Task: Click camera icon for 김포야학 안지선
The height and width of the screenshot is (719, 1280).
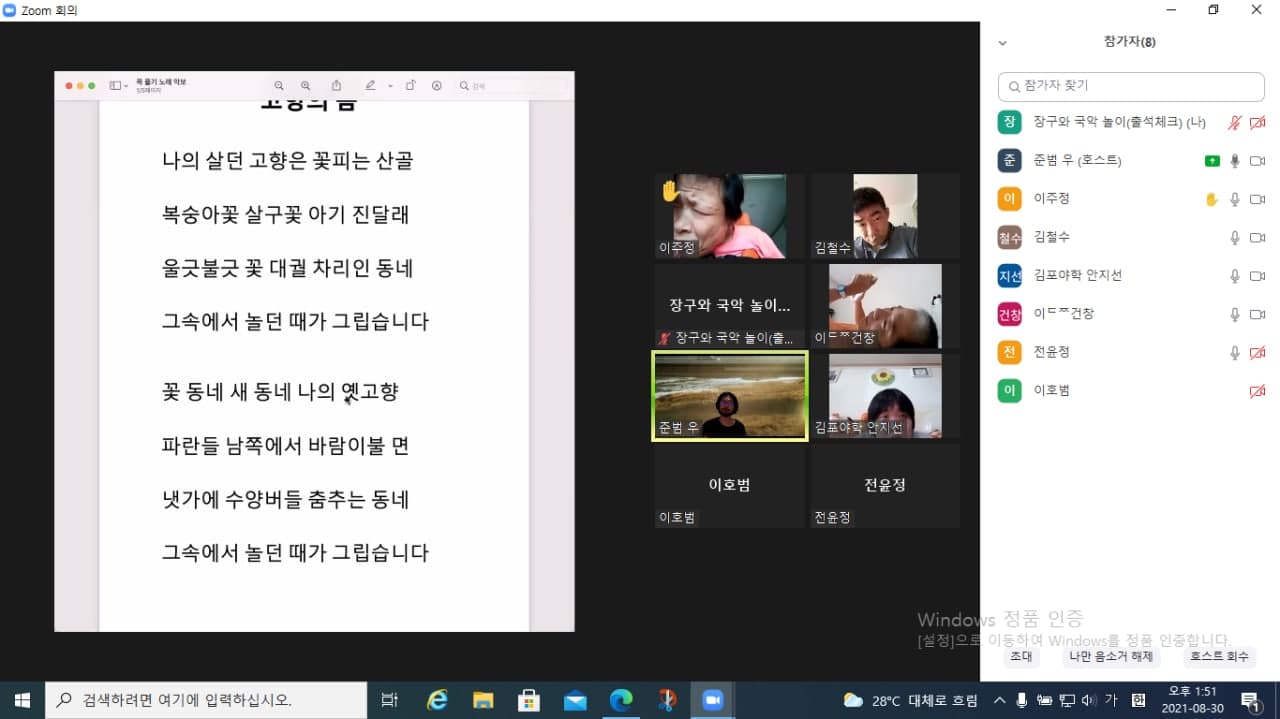Action: pyautogui.click(x=1258, y=275)
